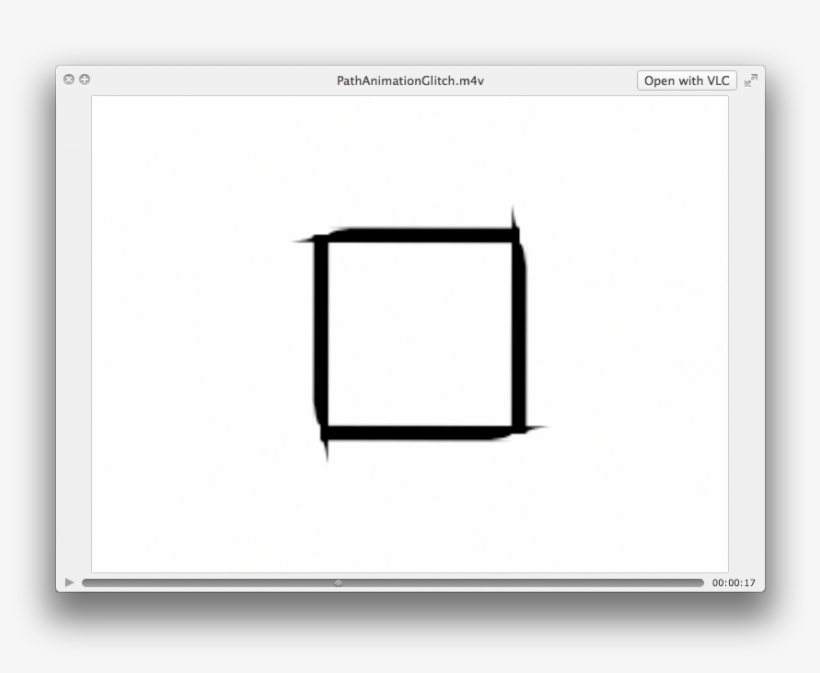Click the circular X icon at top left
Viewport: 820px width, 673px height.
point(67,79)
